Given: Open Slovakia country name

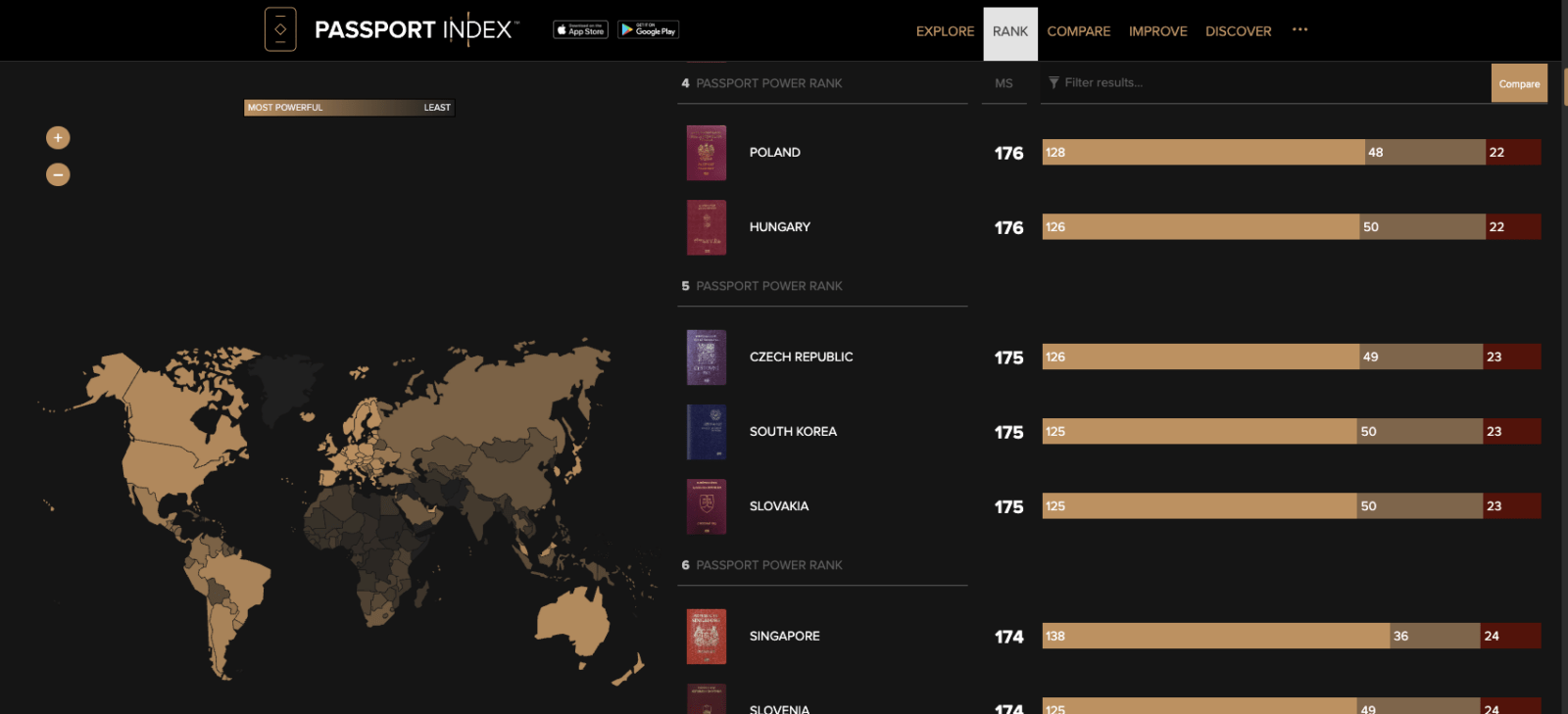Looking at the screenshot, I should (778, 506).
